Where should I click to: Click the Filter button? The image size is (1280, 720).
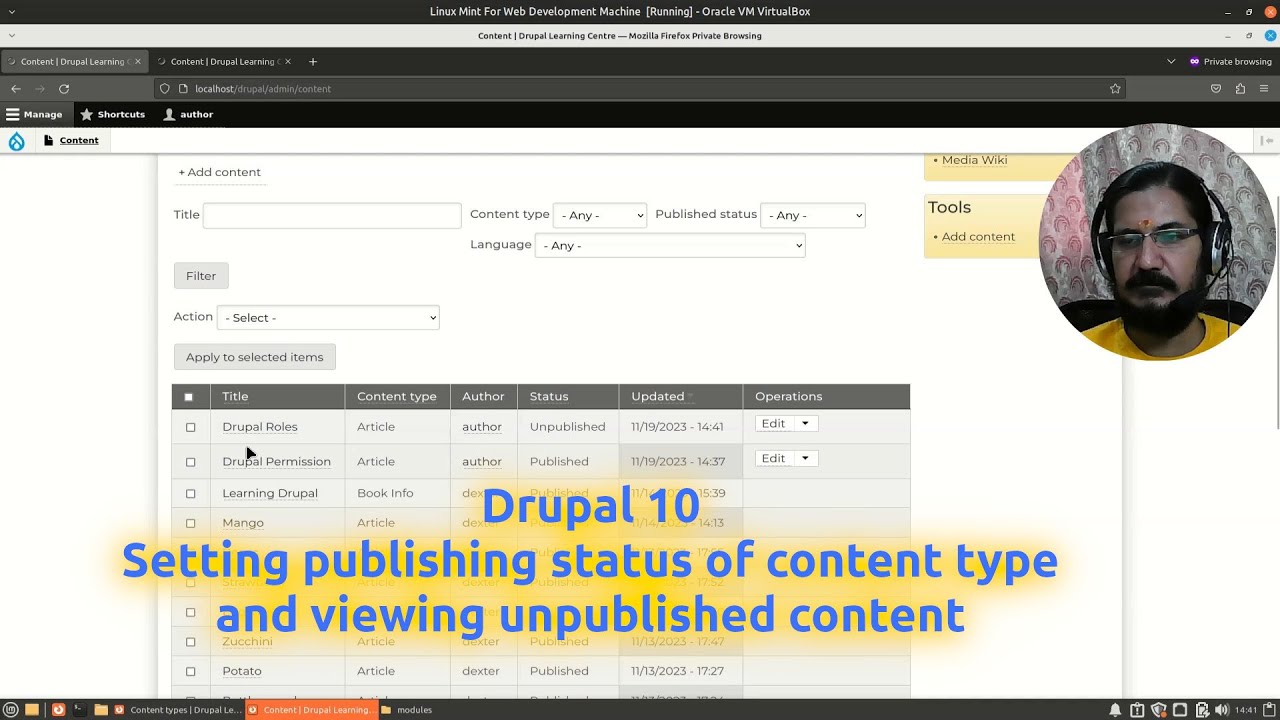tap(201, 276)
